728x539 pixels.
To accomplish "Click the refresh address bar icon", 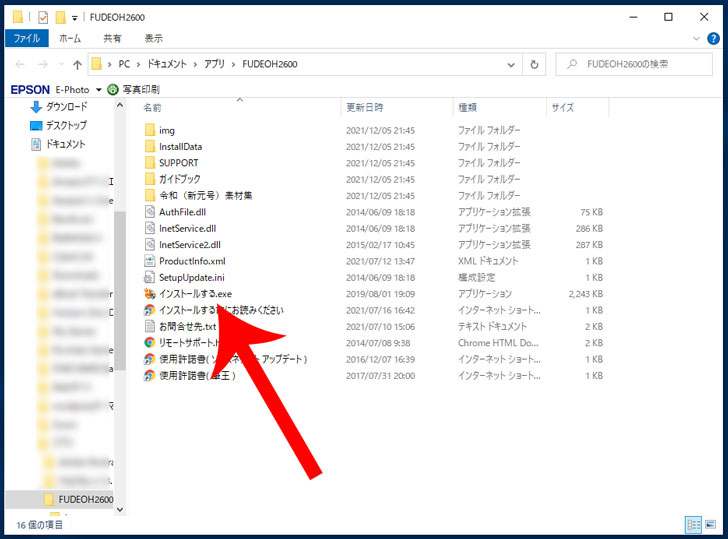I will pyautogui.click(x=534, y=65).
